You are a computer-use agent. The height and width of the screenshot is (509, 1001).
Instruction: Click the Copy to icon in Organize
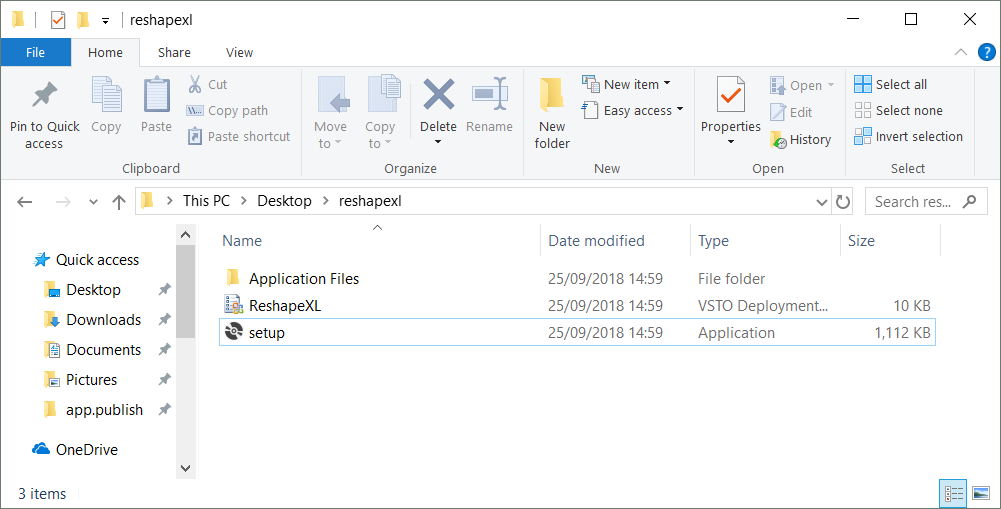(383, 95)
